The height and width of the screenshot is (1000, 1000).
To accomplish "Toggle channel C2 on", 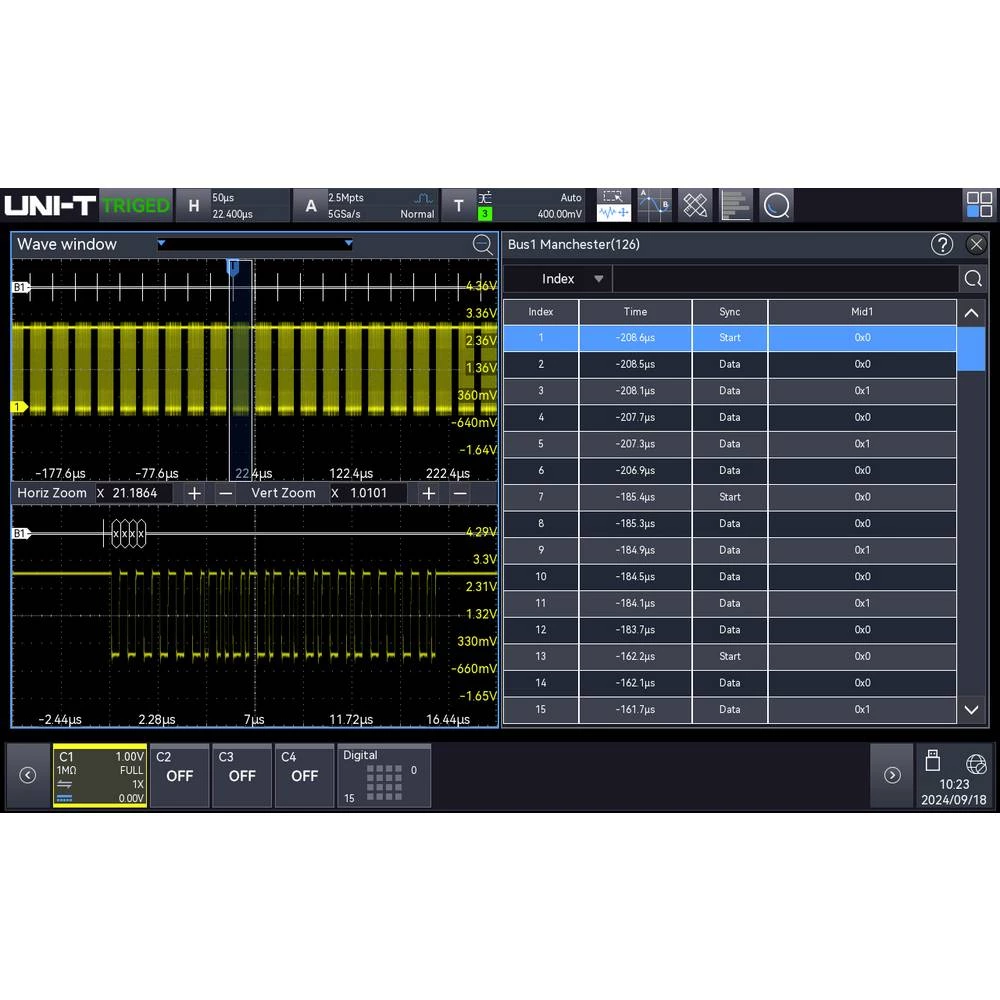I will 179,776.
